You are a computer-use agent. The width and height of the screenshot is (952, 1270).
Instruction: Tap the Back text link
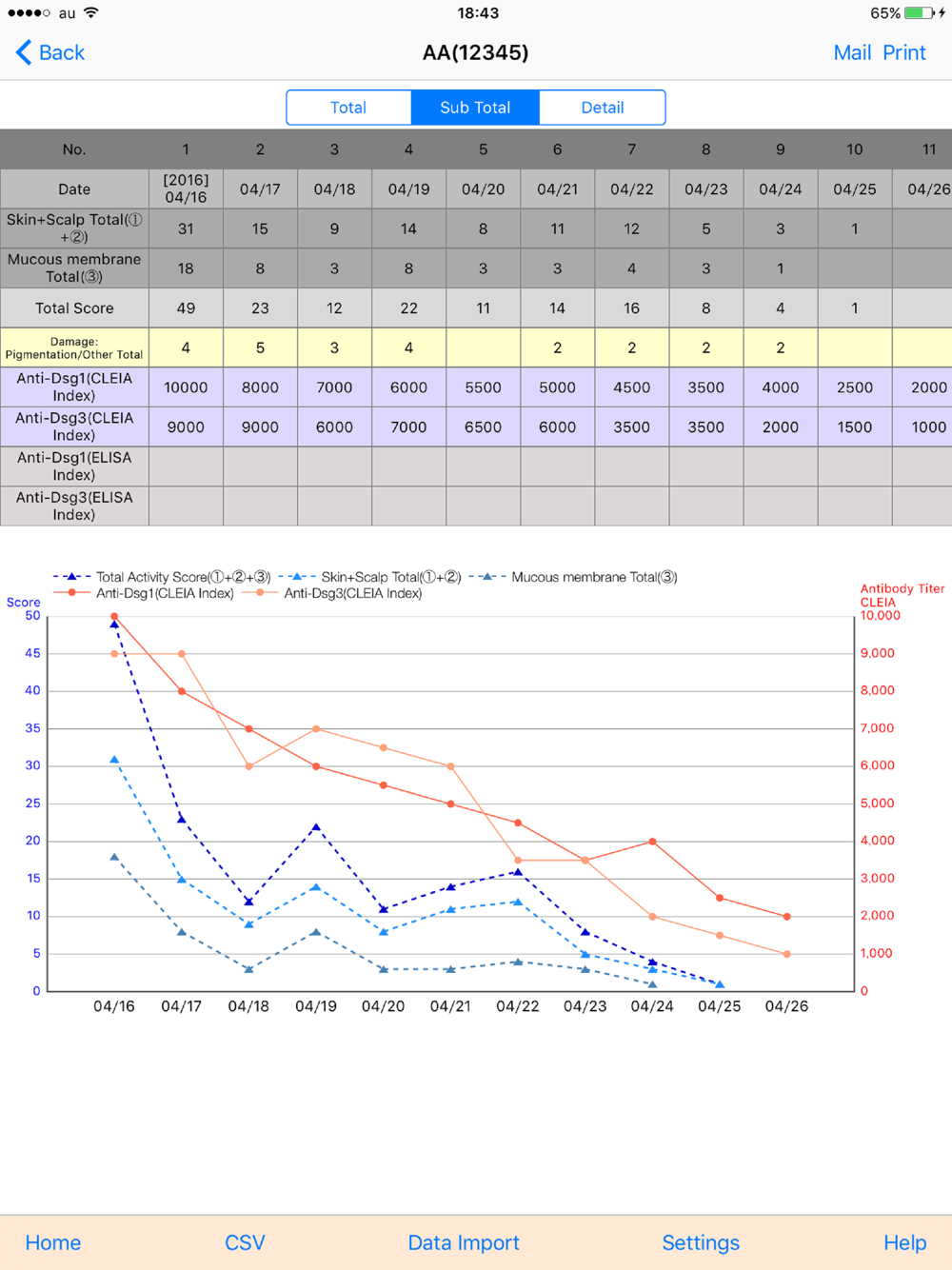point(62,52)
